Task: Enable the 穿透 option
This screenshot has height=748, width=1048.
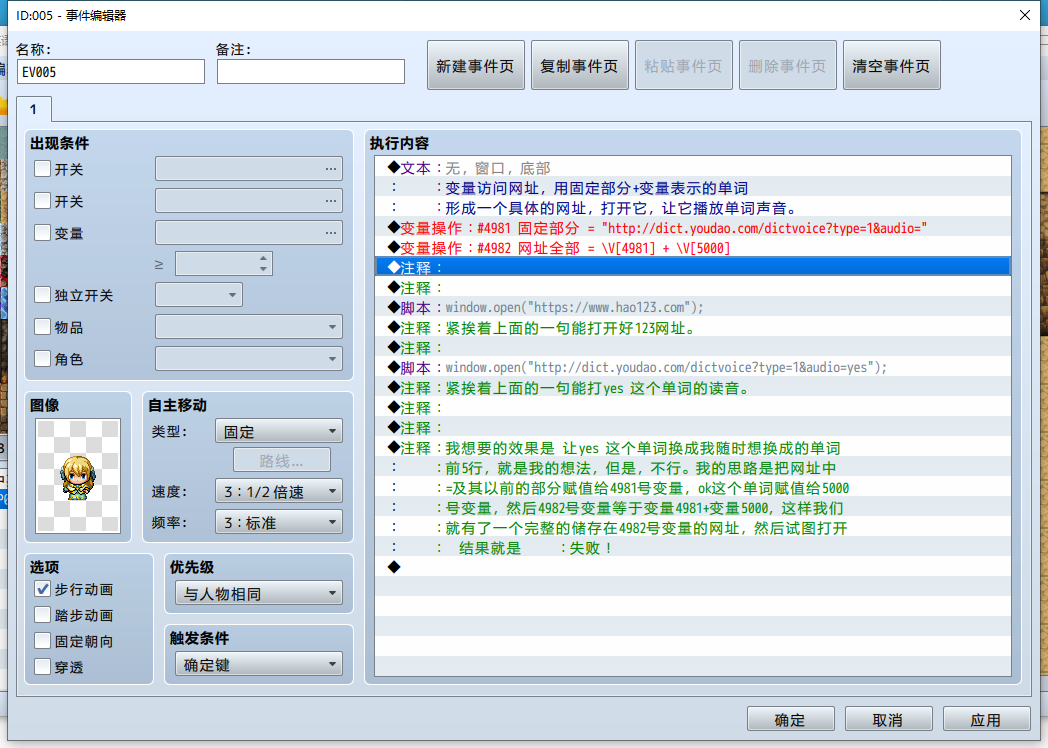Action: tap(42, 667)
